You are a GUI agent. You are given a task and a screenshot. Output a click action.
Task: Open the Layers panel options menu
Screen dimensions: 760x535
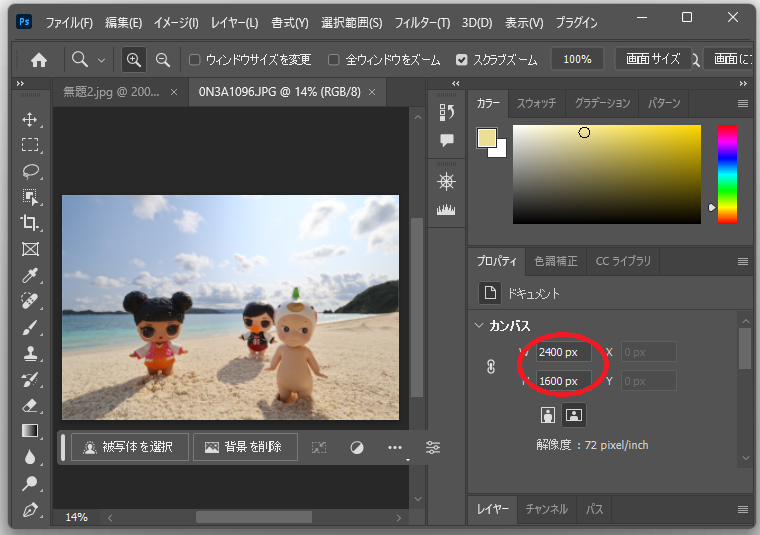click(743, 509)
